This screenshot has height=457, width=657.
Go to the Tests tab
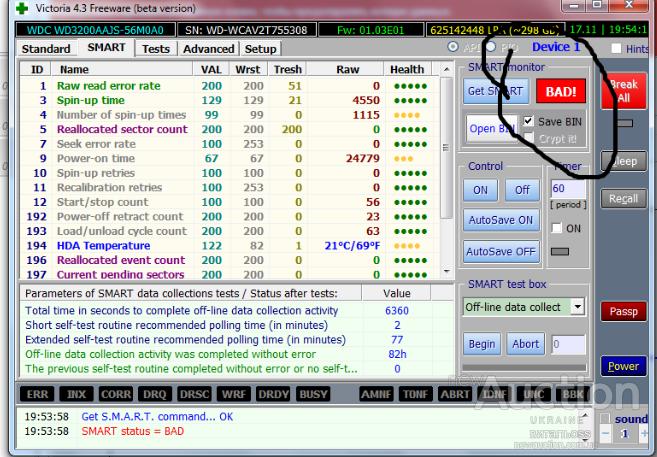click(x=156, y=49)
